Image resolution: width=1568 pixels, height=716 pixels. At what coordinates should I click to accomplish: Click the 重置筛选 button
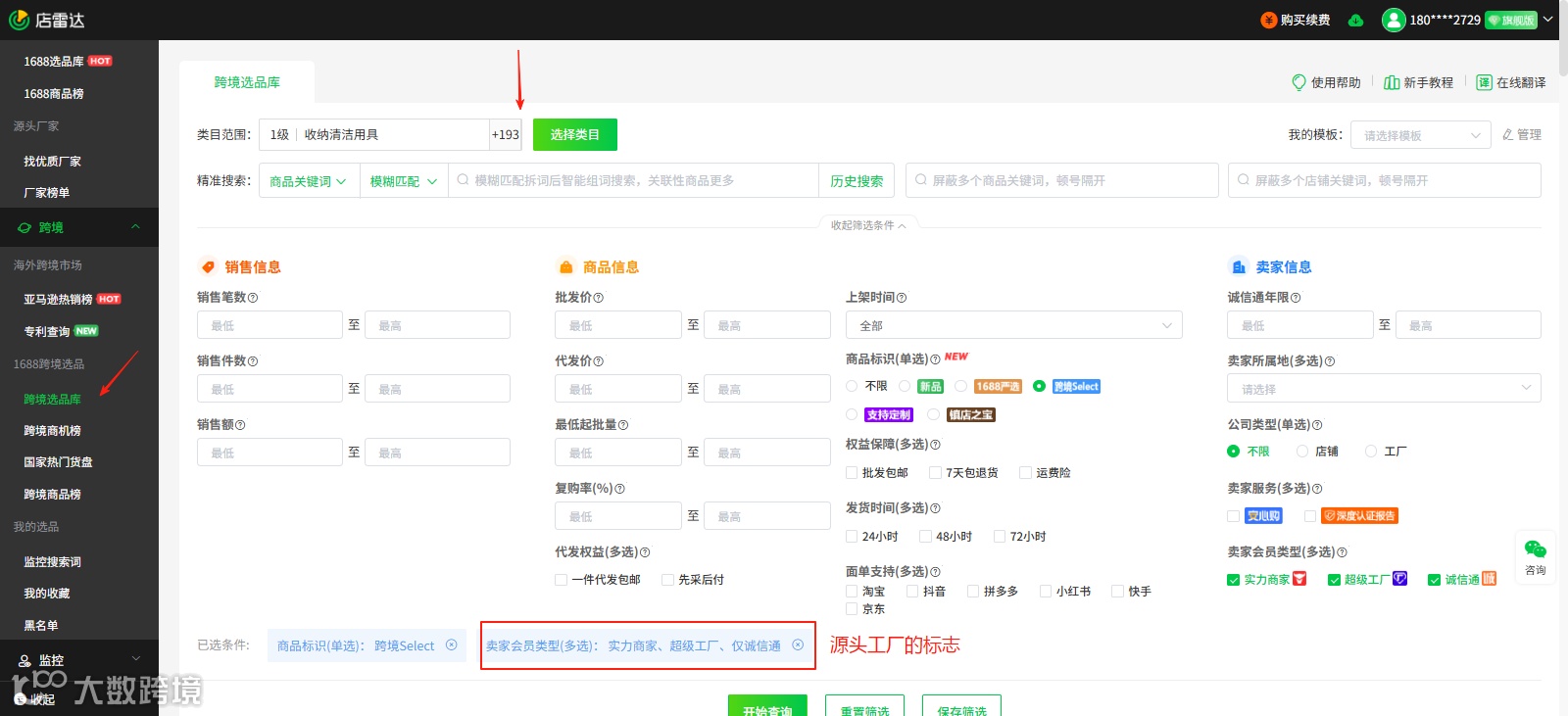pyautogui.click(x=864, y=705)
